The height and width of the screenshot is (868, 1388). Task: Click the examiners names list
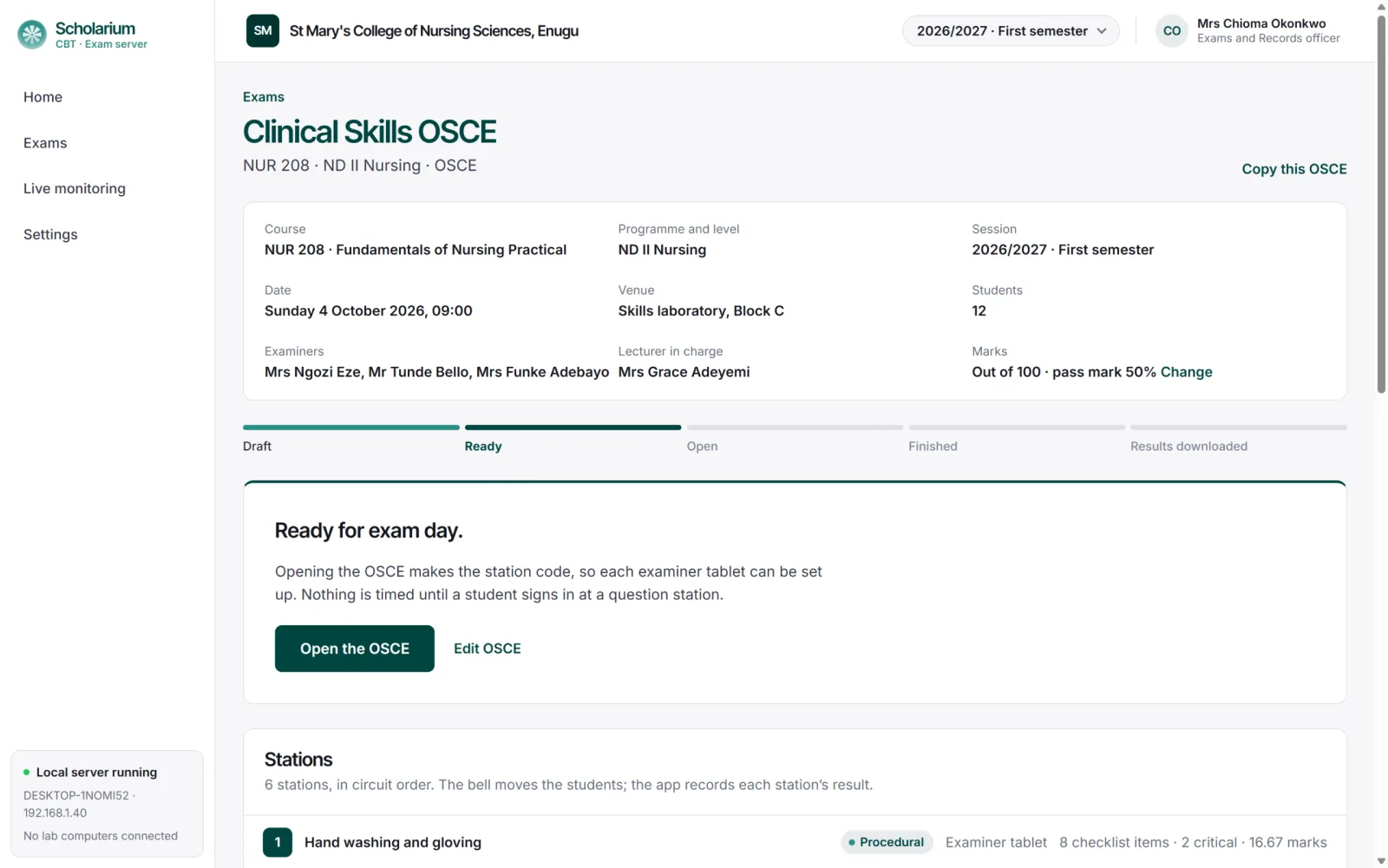(x=436, y=372)
